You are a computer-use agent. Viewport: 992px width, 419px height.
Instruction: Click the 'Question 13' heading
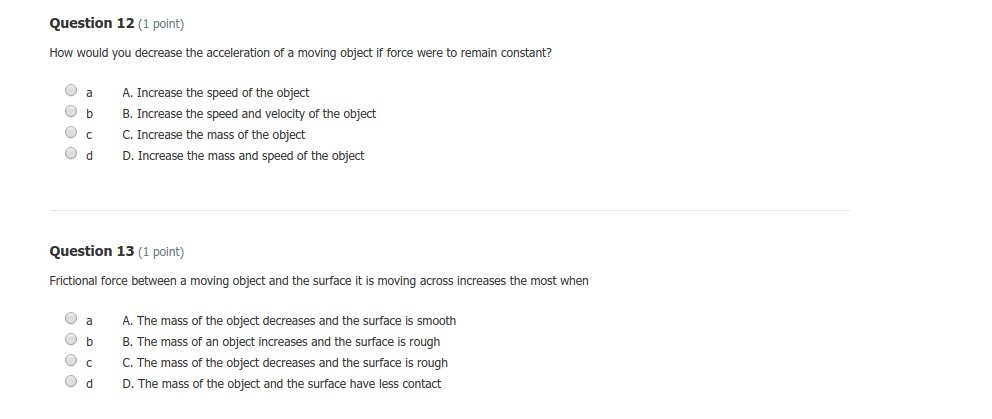[92, 251]
